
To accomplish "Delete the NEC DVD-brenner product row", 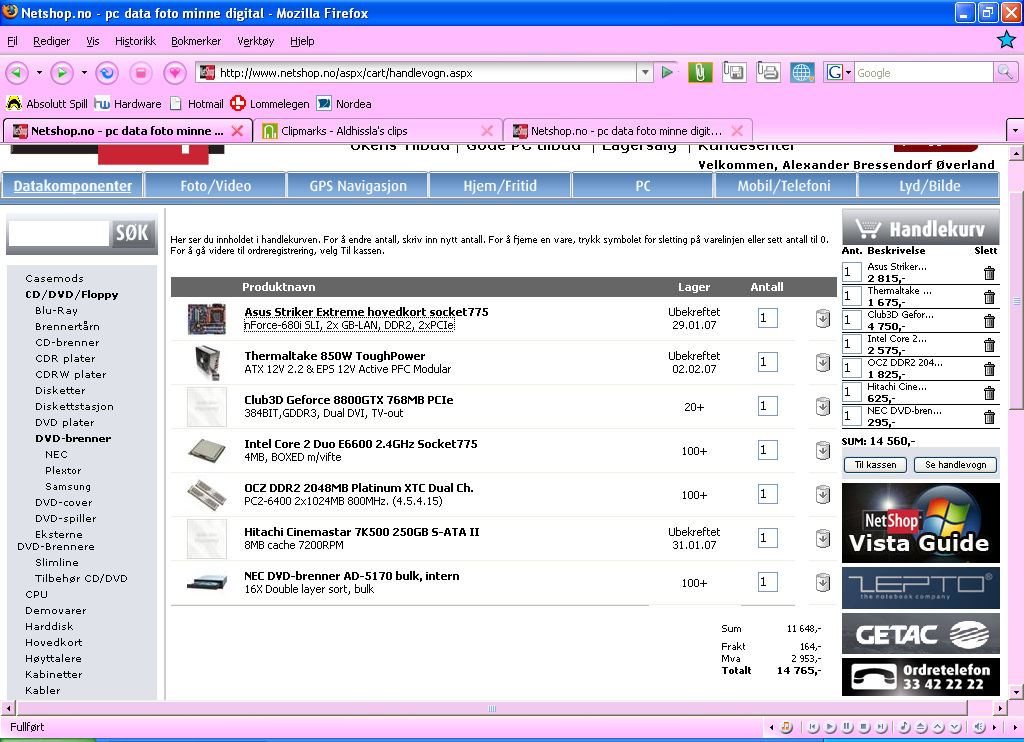I will point(823,582).
